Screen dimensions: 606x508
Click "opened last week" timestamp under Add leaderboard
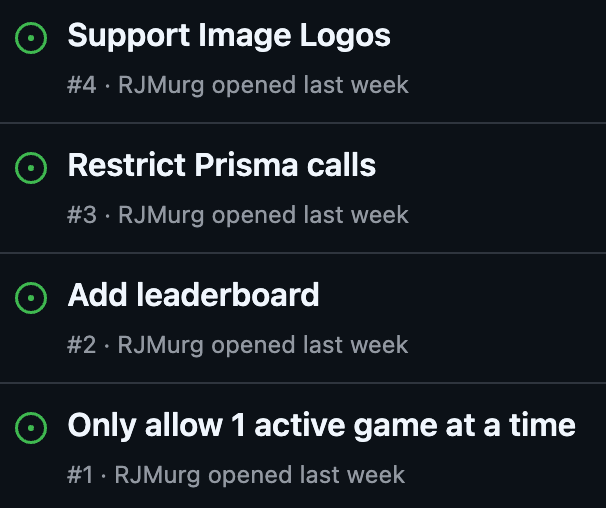[310, 345]
